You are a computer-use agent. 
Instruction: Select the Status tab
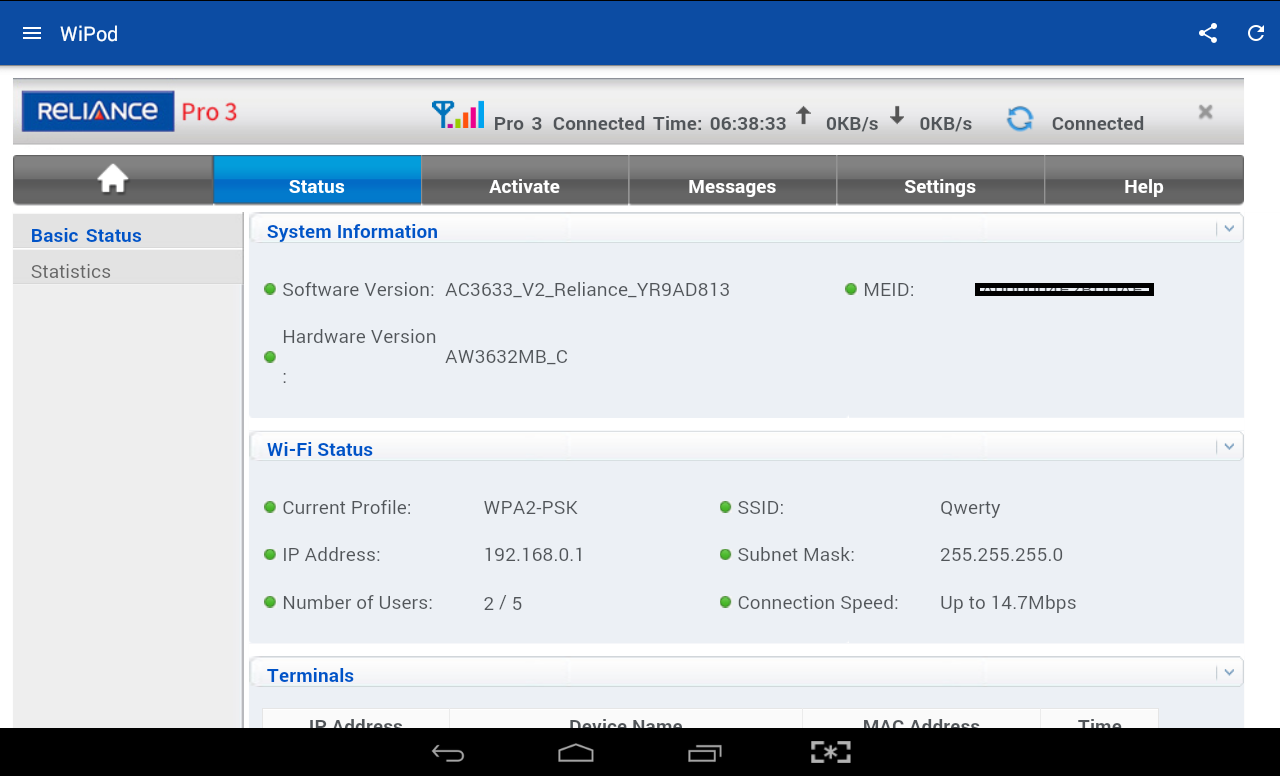[x=317, y=180]
